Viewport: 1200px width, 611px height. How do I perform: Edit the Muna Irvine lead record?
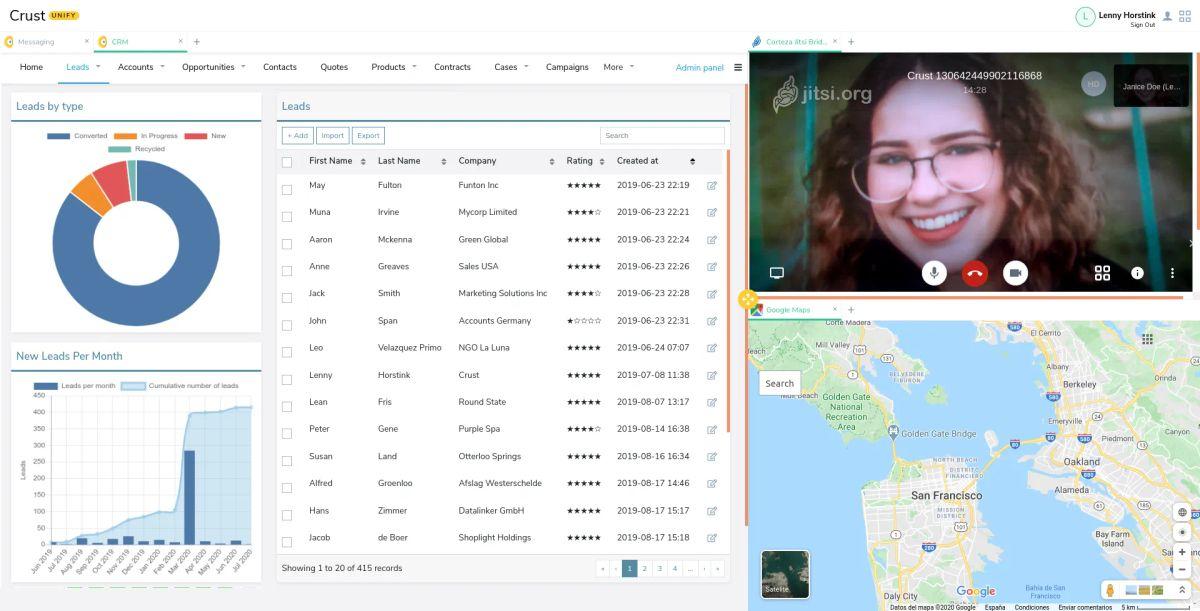point(712,212)
